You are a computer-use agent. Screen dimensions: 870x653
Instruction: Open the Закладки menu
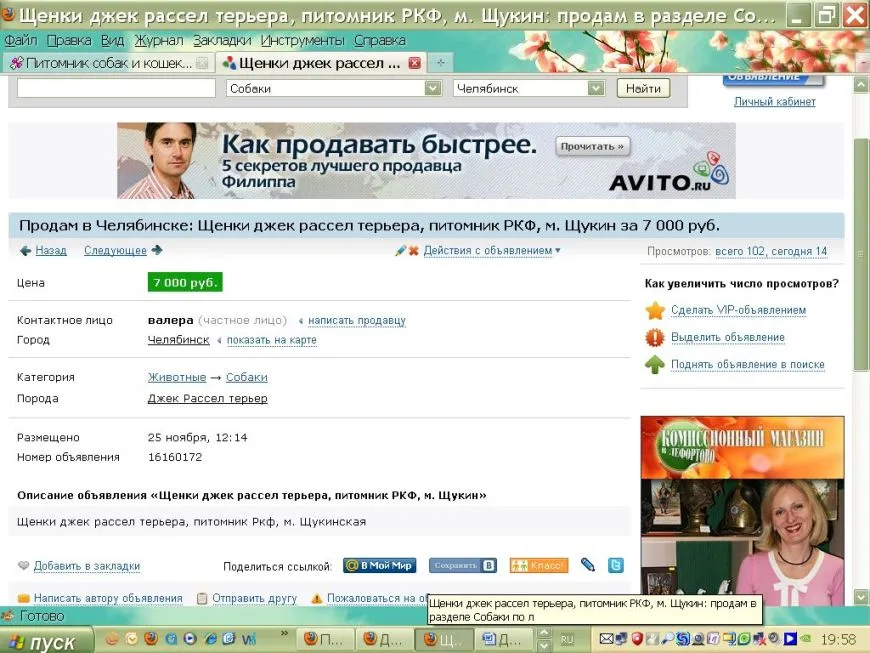[x=222, y=41]
